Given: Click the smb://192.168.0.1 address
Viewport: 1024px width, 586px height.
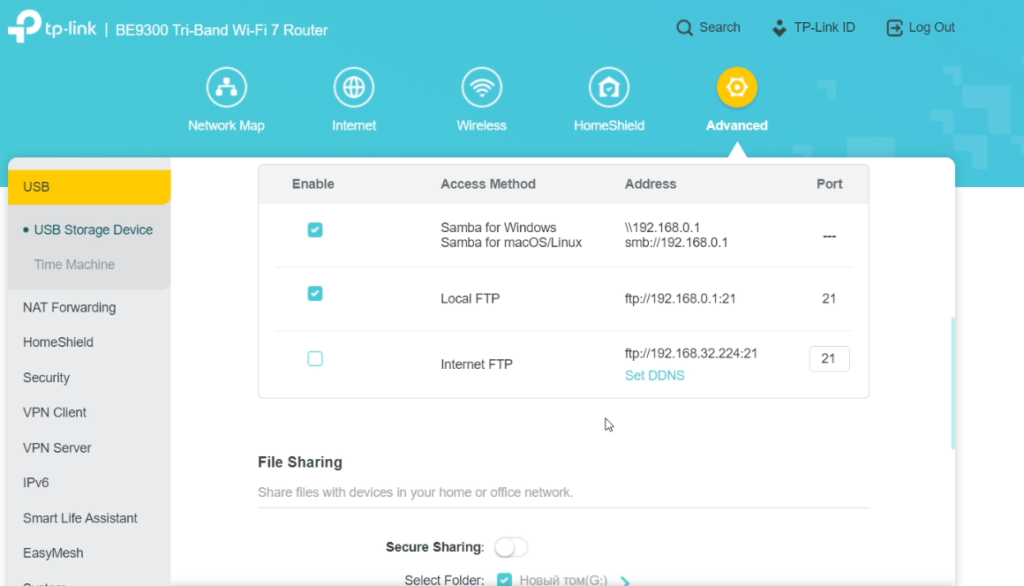Looking at the screenshot, I should (676, 242).
